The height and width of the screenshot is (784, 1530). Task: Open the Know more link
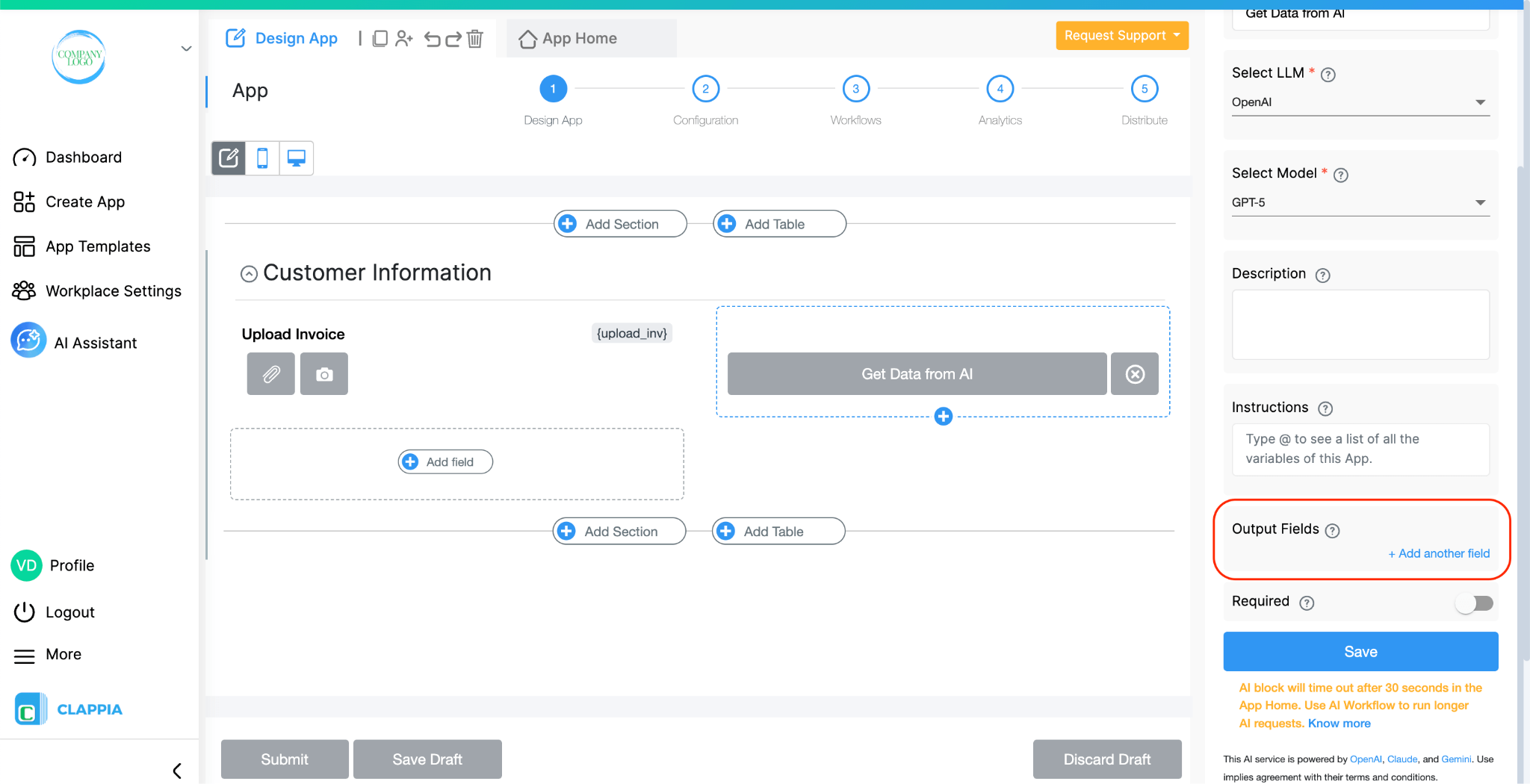(1339, 723)
